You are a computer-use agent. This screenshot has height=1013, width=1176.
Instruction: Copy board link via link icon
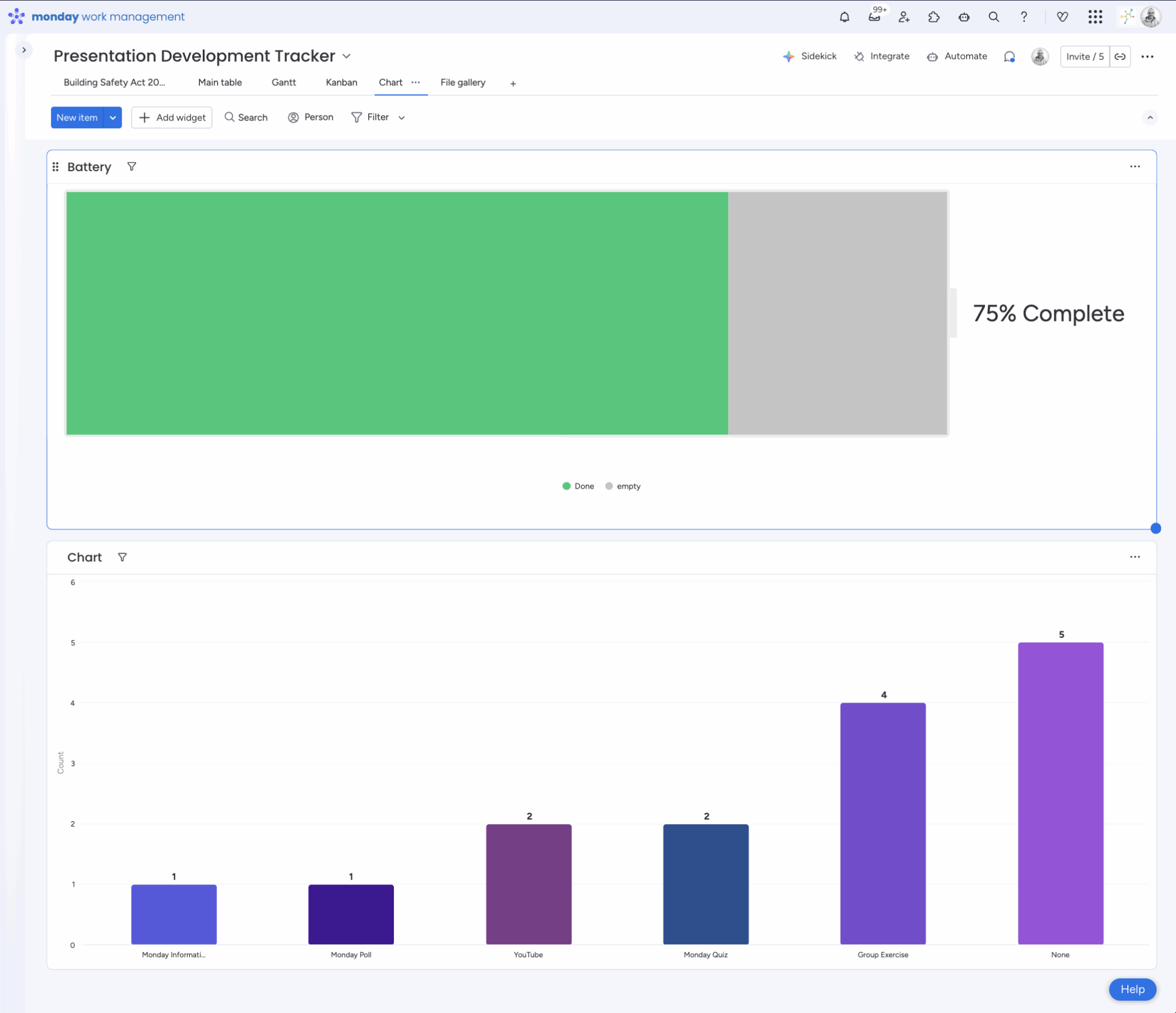pyautogui.click(x=1120, y=56)
